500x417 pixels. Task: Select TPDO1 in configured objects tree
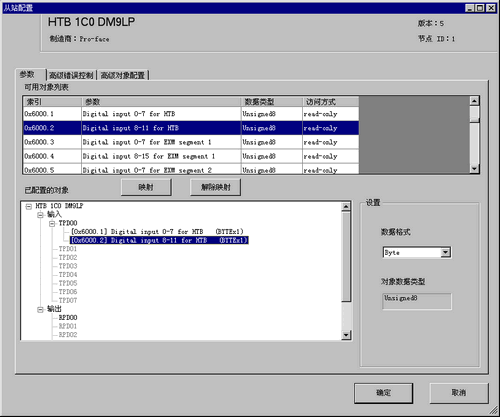pos(68,249)
